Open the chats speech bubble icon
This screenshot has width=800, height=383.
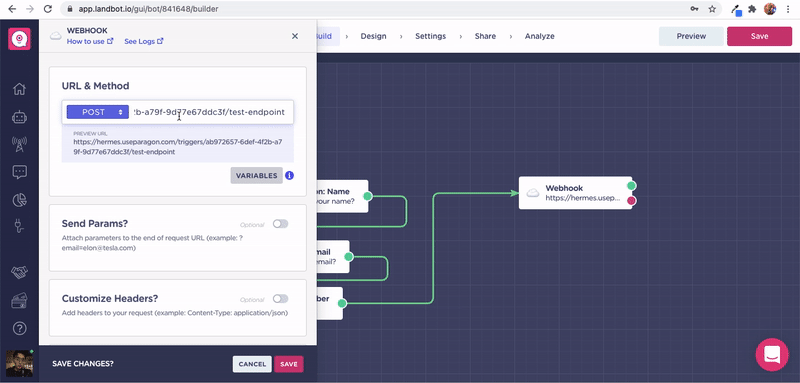[x=19, y=172]
